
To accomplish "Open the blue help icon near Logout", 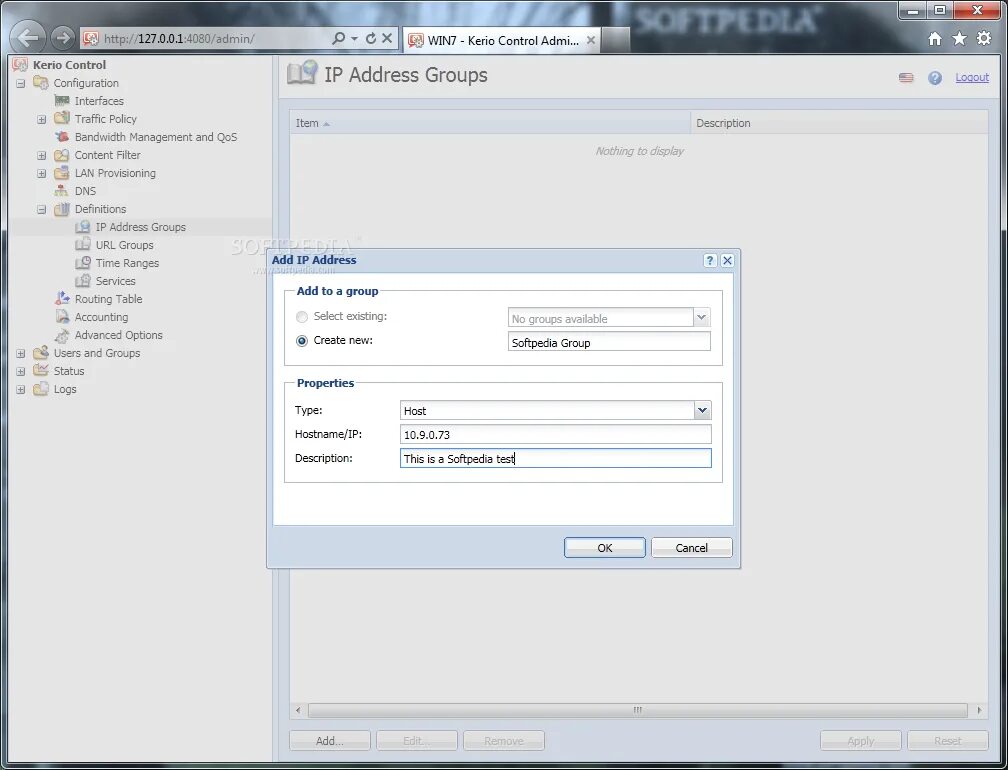I will point(935,78).
